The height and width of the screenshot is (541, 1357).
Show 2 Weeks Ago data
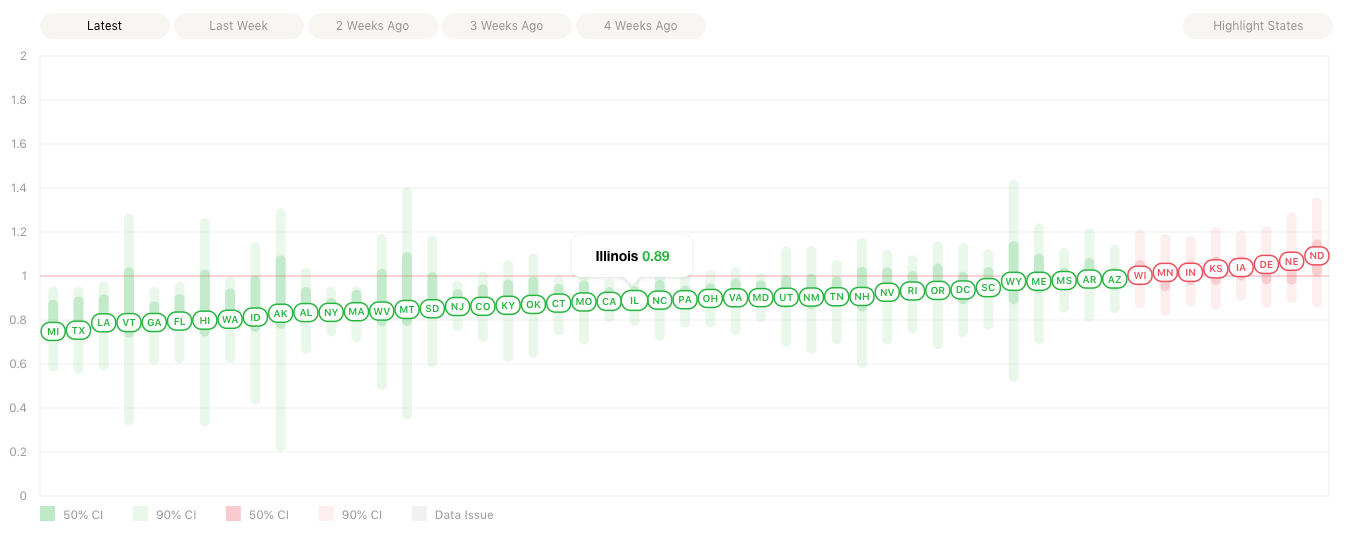(372, 26)
